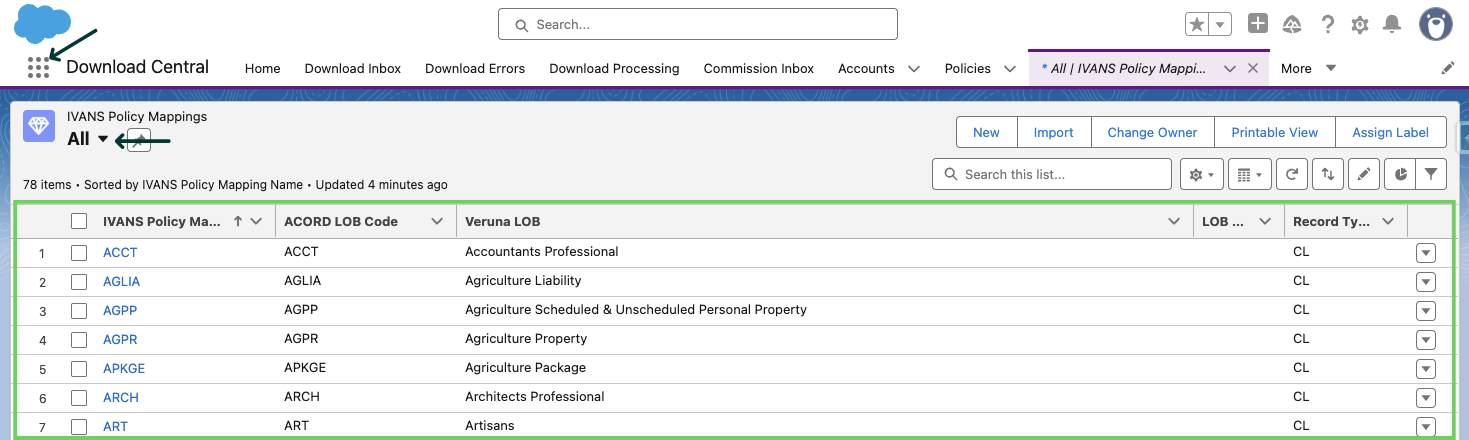Viewport: 1469px width, 440px height.
Task: Open Veruna LOB column menu
Action: [1174, 222]
